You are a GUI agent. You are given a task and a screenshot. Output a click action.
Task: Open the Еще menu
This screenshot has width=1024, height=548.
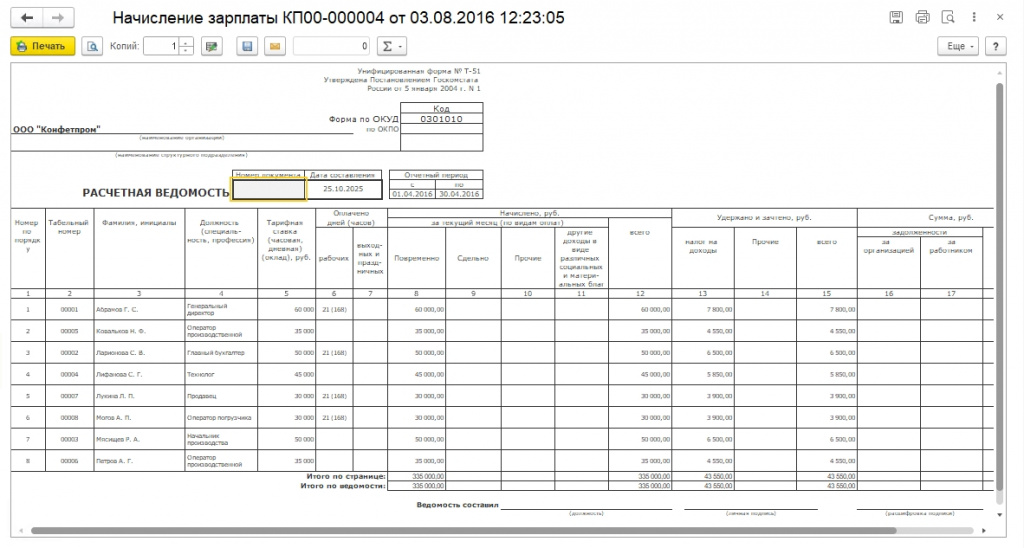coord(959,46)
